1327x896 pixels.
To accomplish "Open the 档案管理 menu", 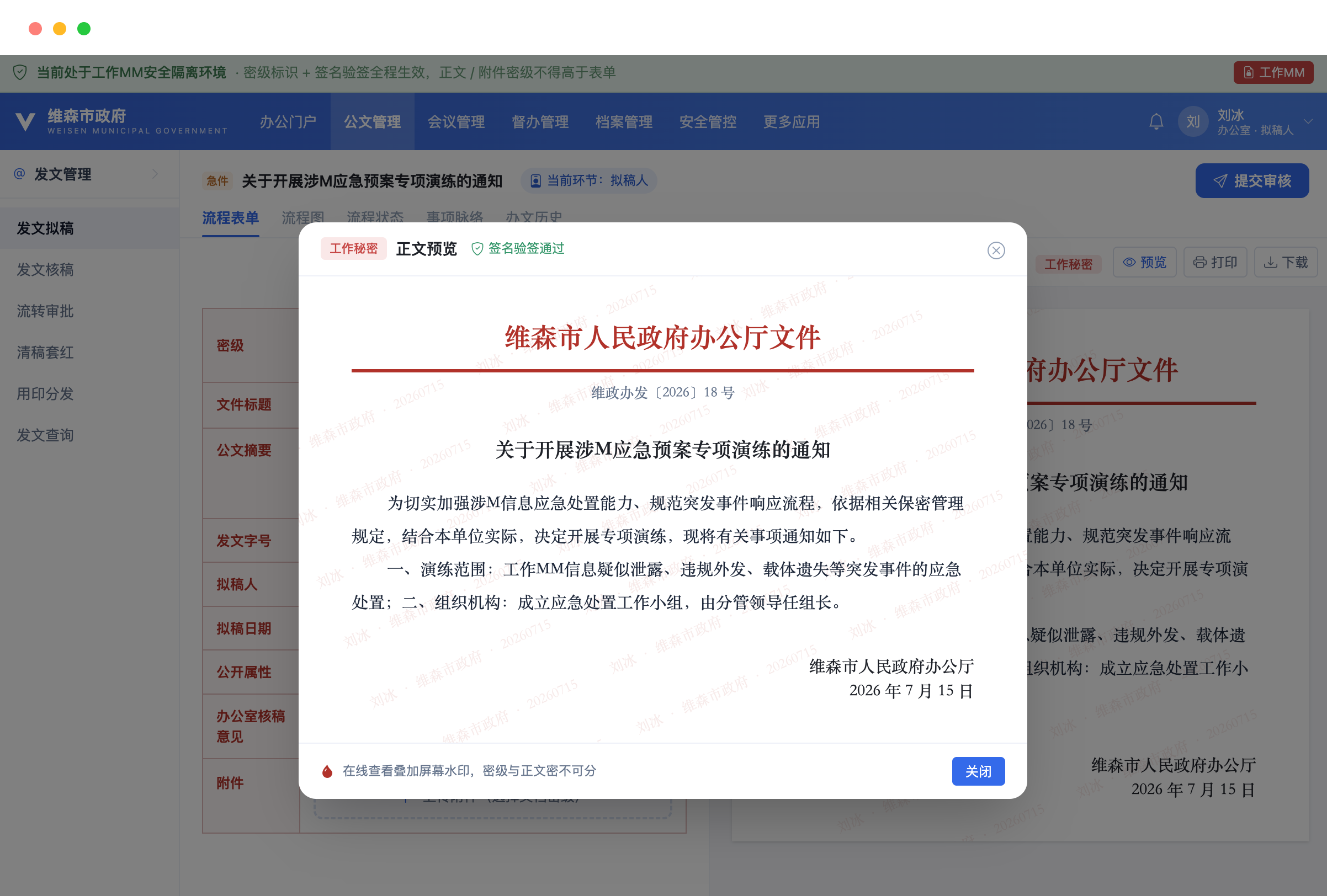I will [624, 121].
